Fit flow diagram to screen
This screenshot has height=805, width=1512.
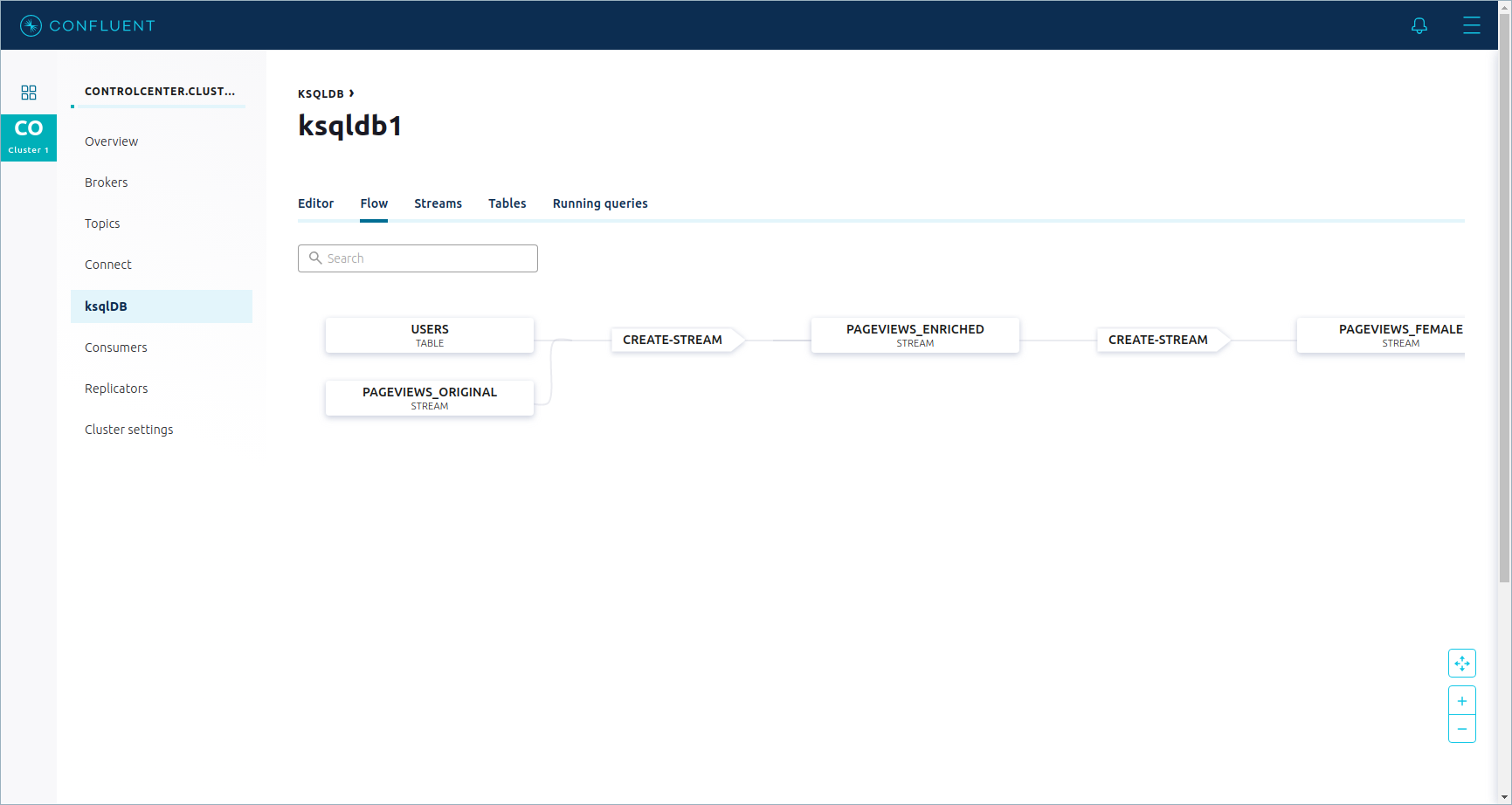pyautogui.click(x=1462, y=664)
